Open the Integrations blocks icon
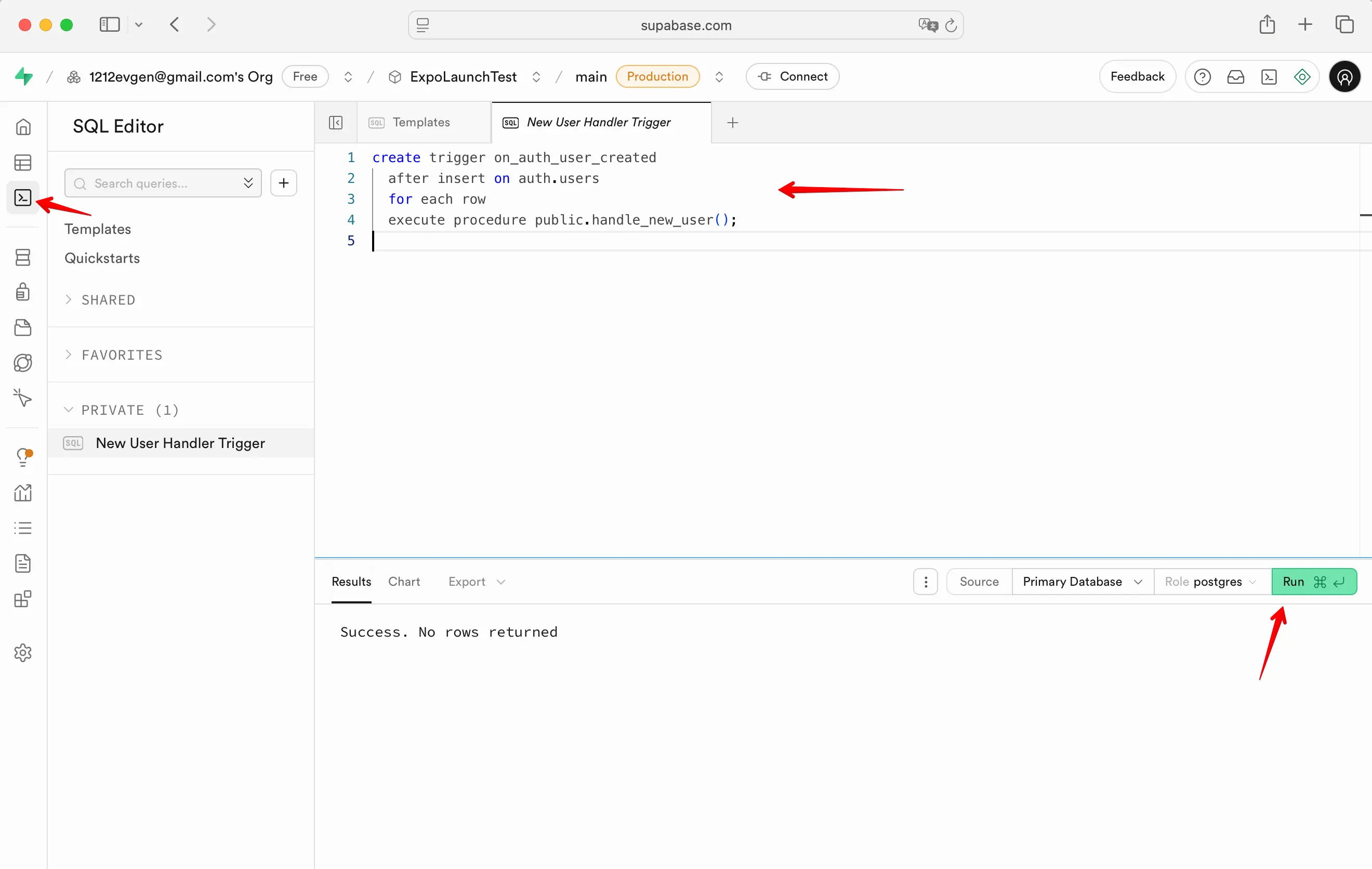Screen dimensions: 1372x869 pos(23,599)
